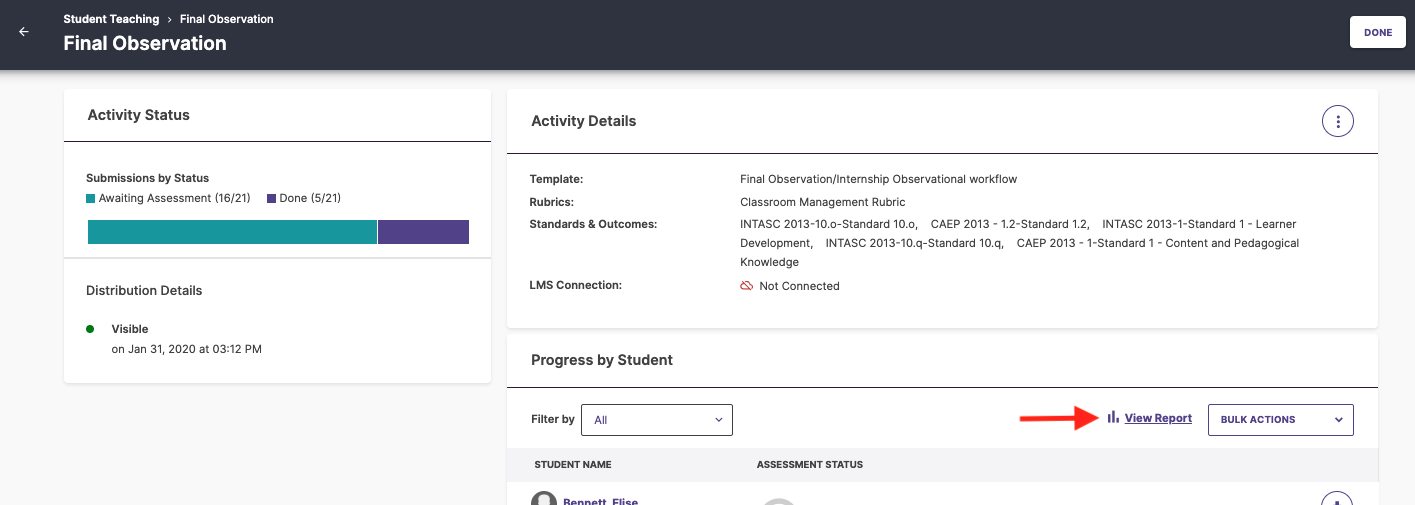This screenshot has width=1415, height=505.
Task: Open the Bulk Actions dropdown
Action: tap(1280, 420)
